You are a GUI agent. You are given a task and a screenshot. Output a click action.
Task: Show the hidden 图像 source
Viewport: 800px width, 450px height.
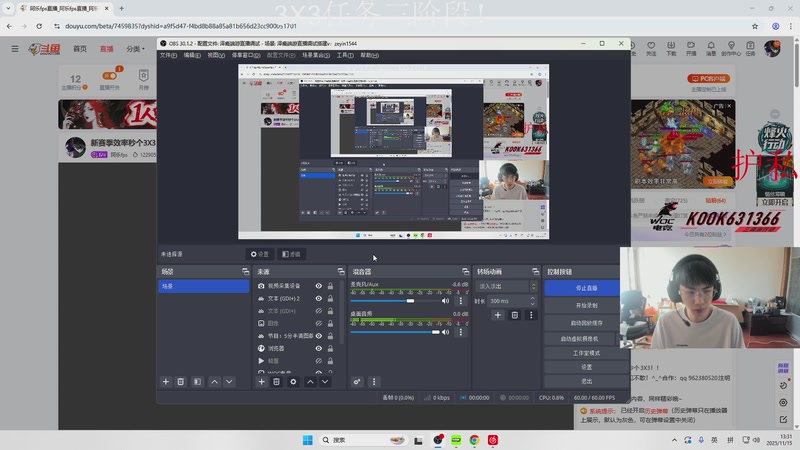click(x=318, y=323)
